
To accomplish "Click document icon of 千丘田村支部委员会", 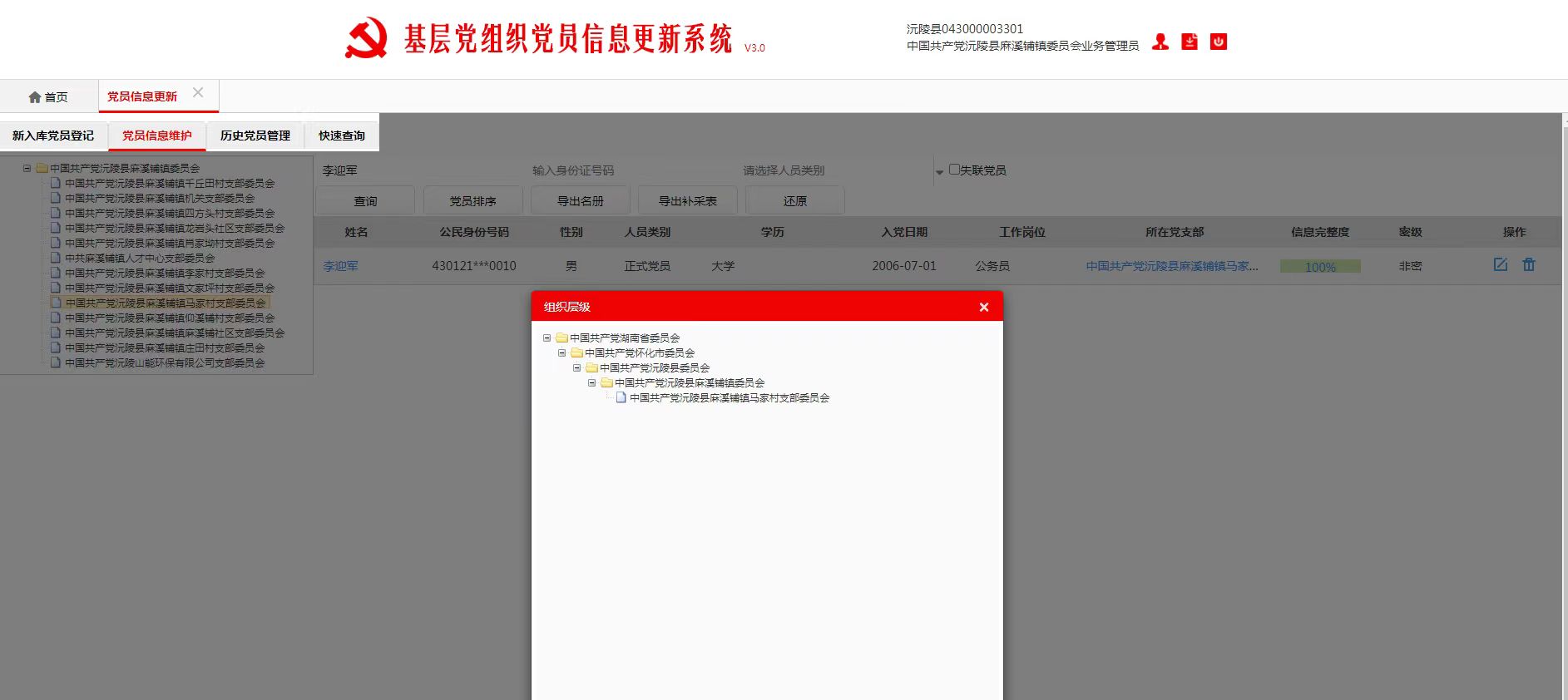I will click(x=56, y=183).
